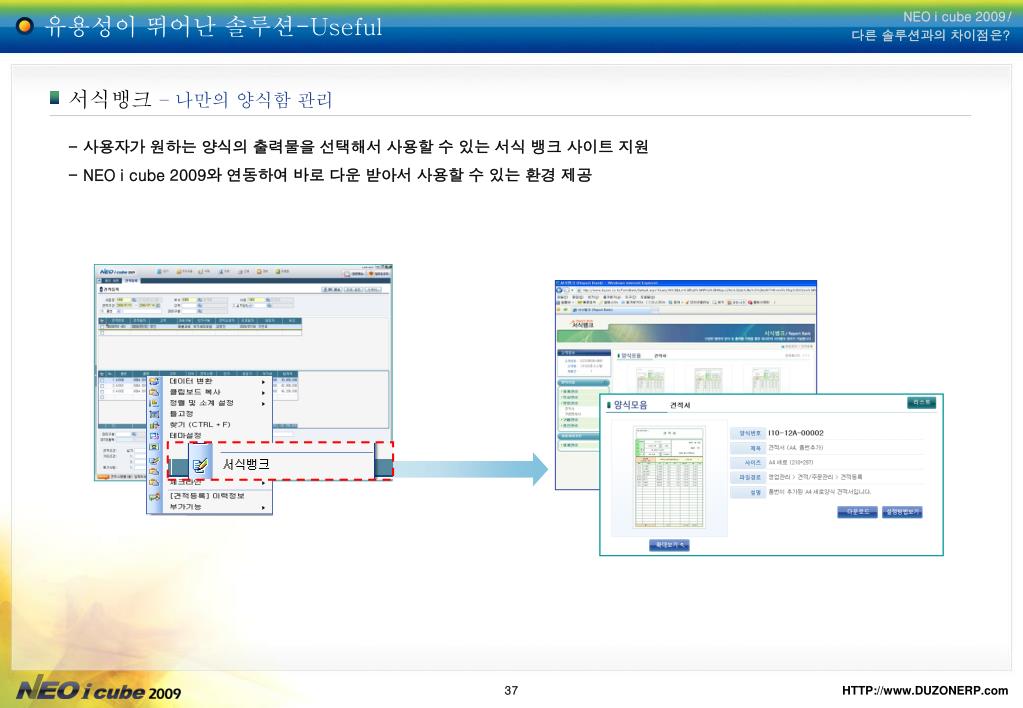Click the browser address bar in Report Bank window

click(x=695, y=290)
